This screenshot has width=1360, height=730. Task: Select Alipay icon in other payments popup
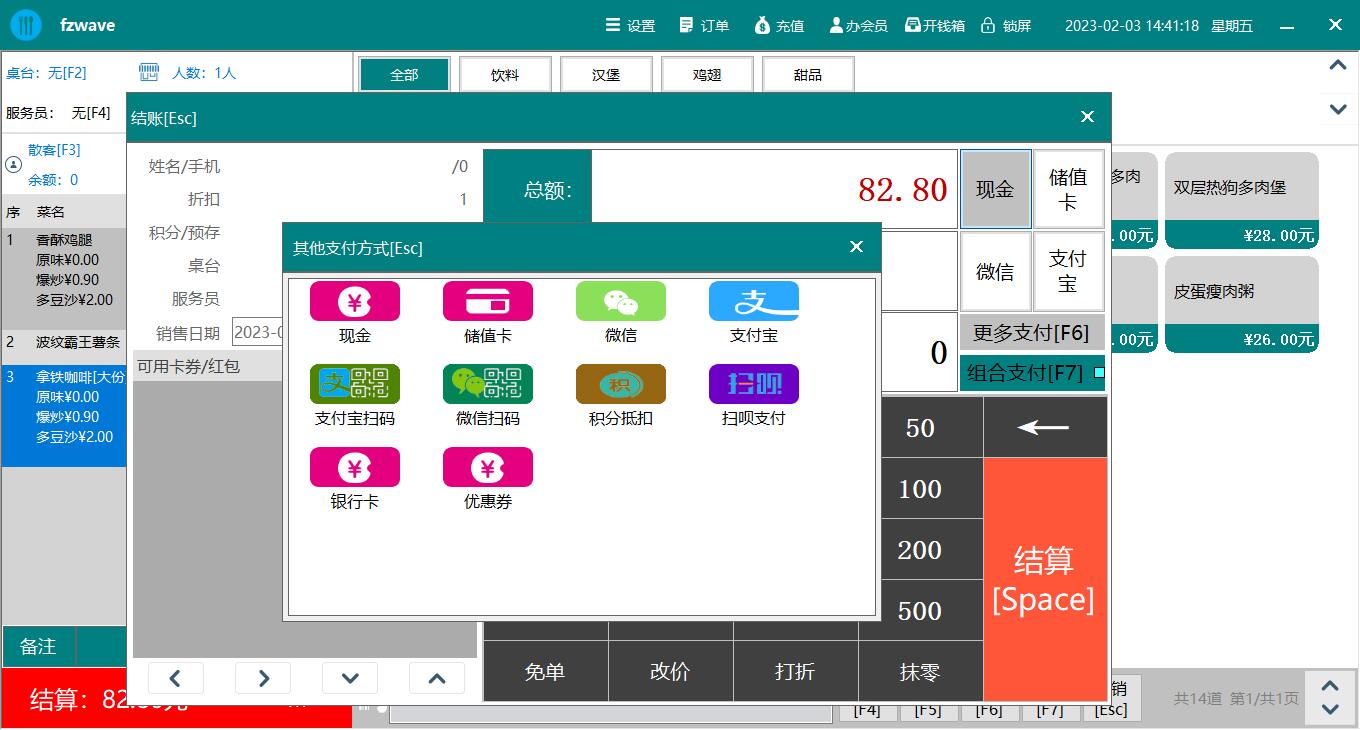click(x=753, y=302)
